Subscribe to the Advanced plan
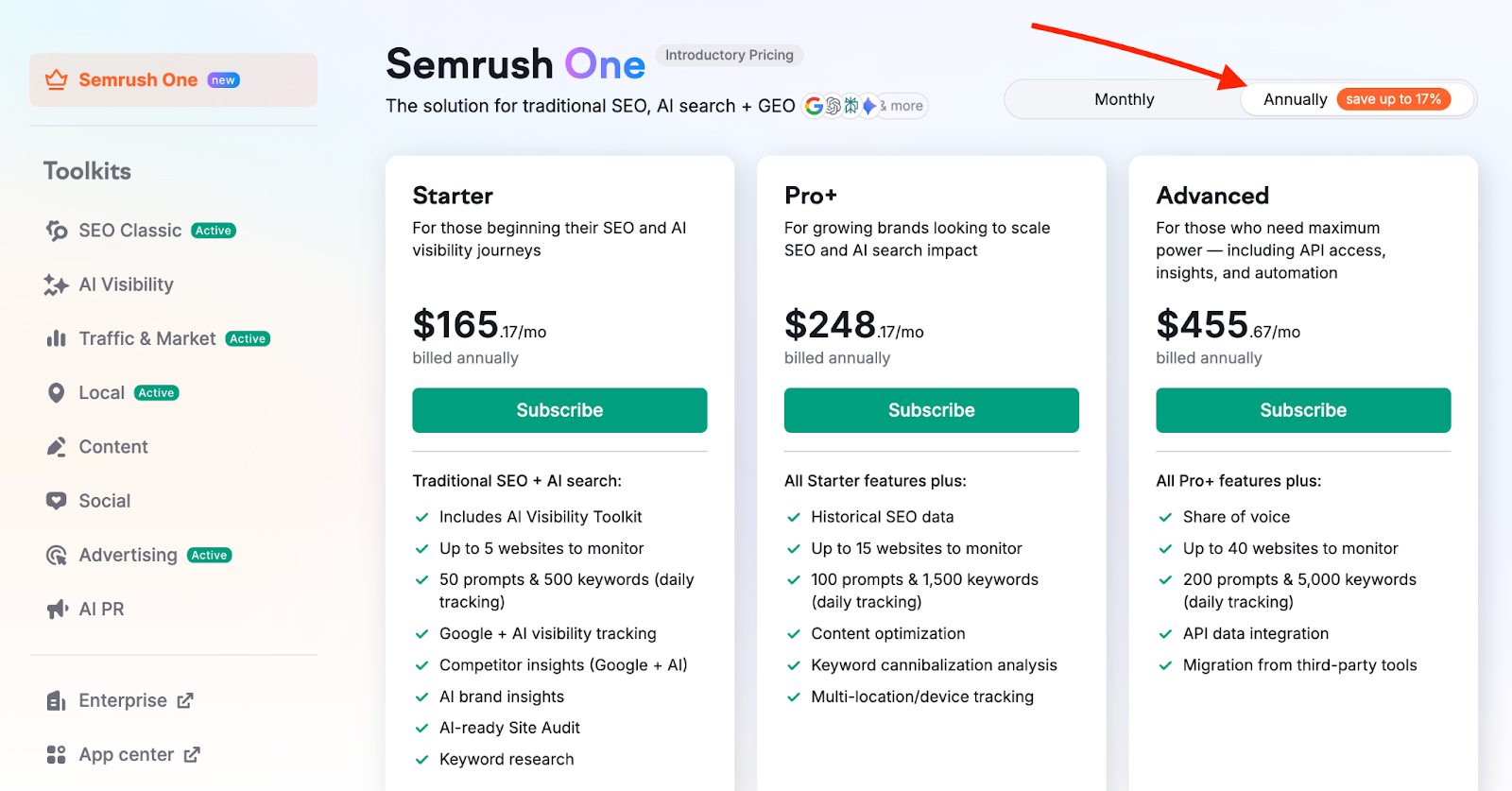This screenshot has height=791, width=1512. [x=1302, y=409]
